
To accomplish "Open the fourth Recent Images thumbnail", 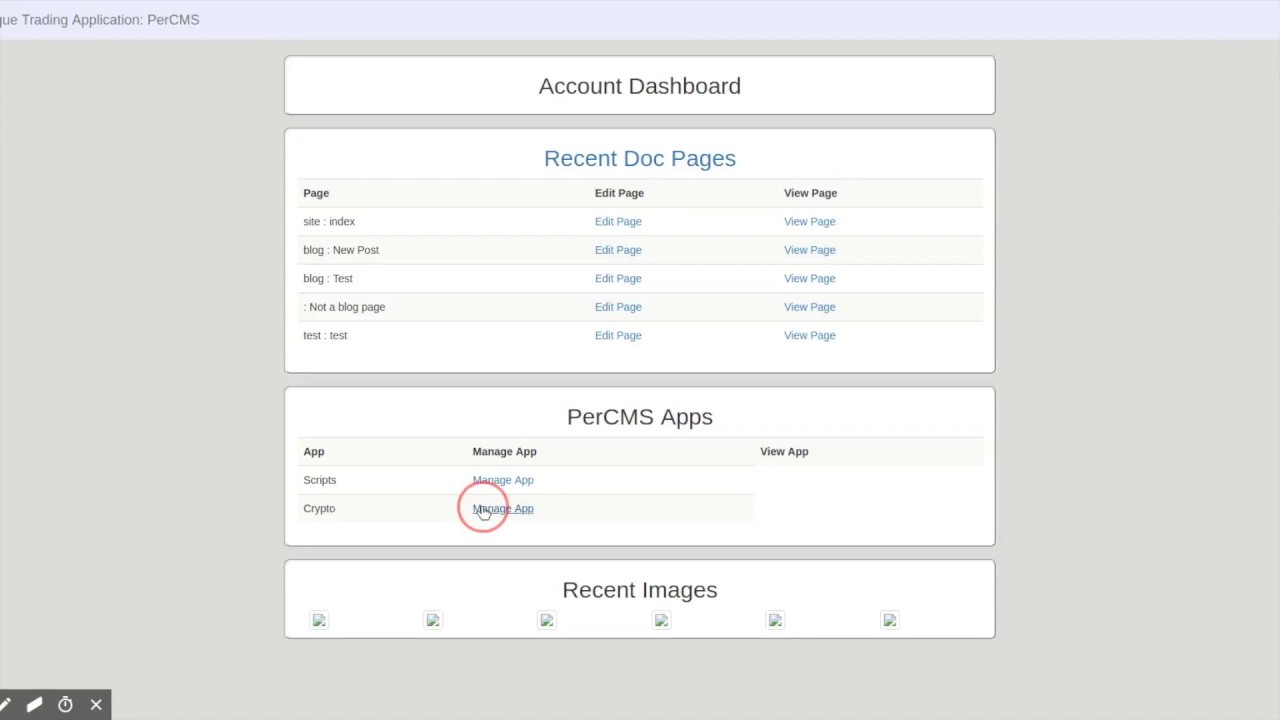I will click(x=661, y=620).
